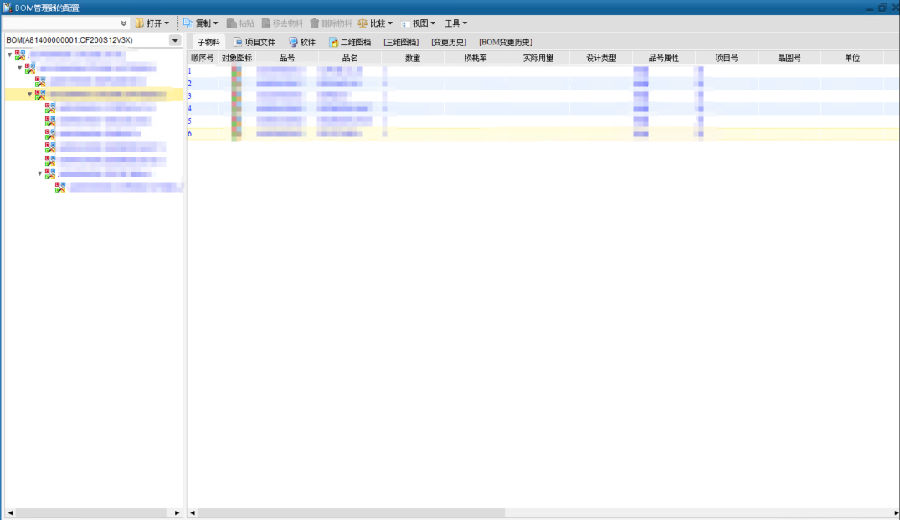Collapse the root tree node

click(10, 55)
